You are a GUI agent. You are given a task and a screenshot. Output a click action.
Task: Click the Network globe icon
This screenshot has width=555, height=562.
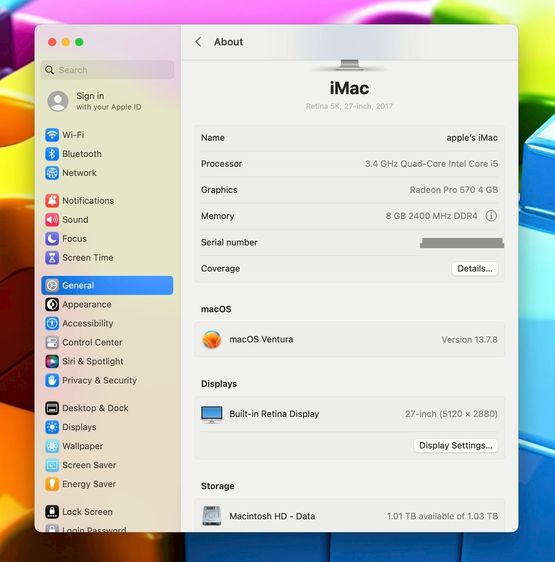point(52,173)
